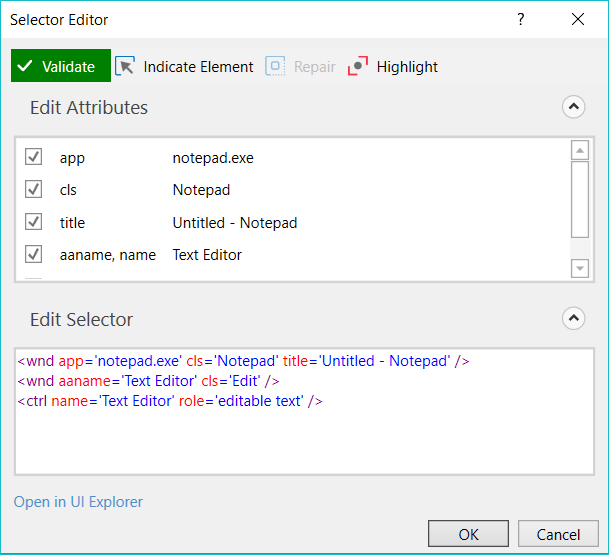The height and width of the screenshot is (555, 609).
Task: Click the Edit Selector heading
Action: pyautogui.click(x=82, y=319)
